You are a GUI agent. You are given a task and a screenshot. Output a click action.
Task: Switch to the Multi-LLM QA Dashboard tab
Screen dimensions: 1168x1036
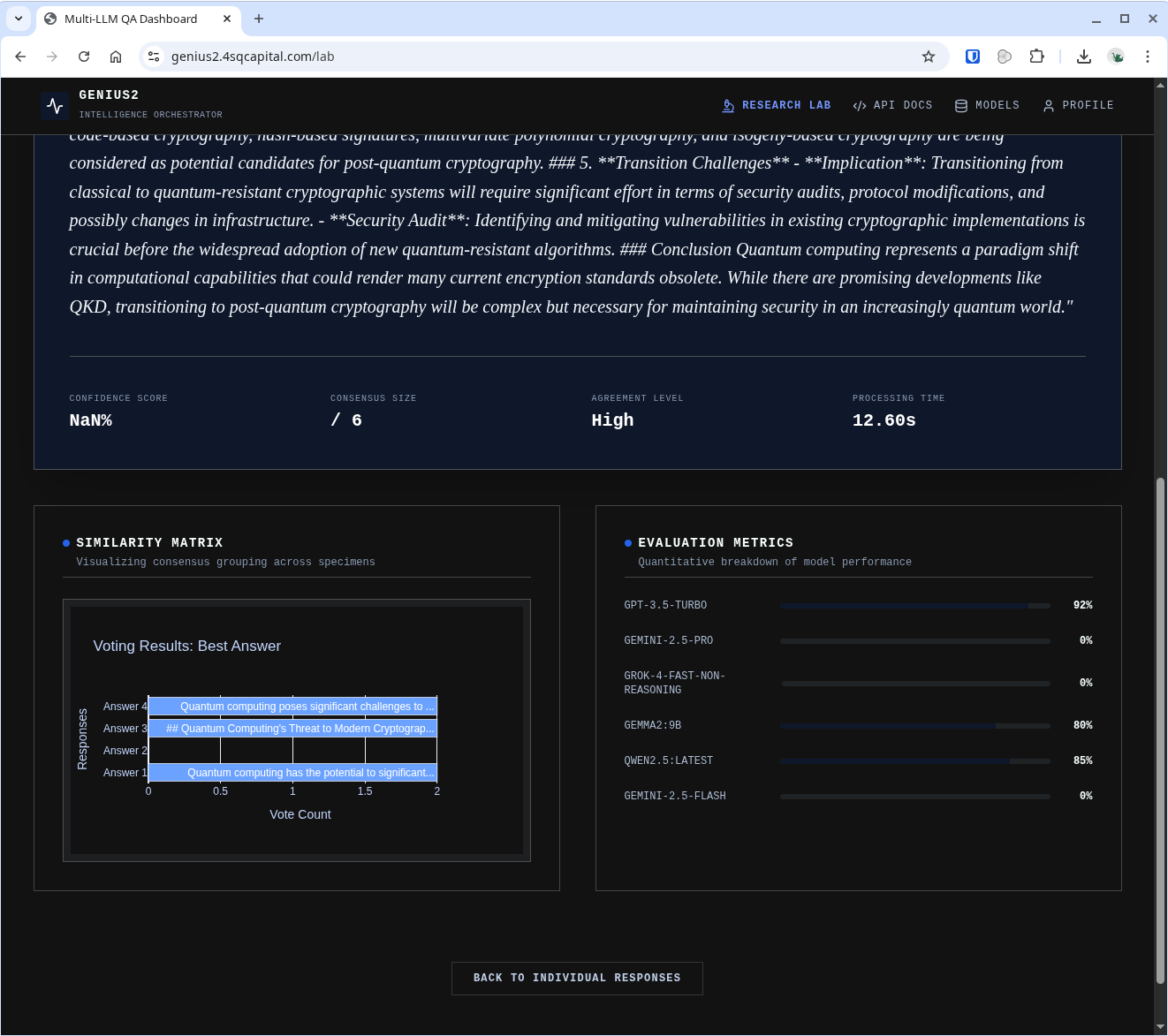pyautogui.click(x=133, y=19)
